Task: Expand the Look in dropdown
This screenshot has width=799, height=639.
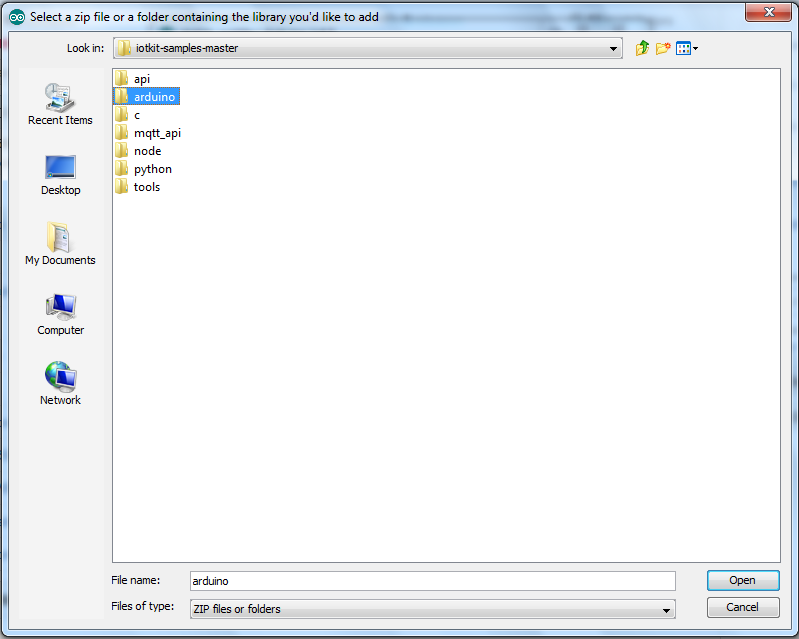Action: pos(613,48)
